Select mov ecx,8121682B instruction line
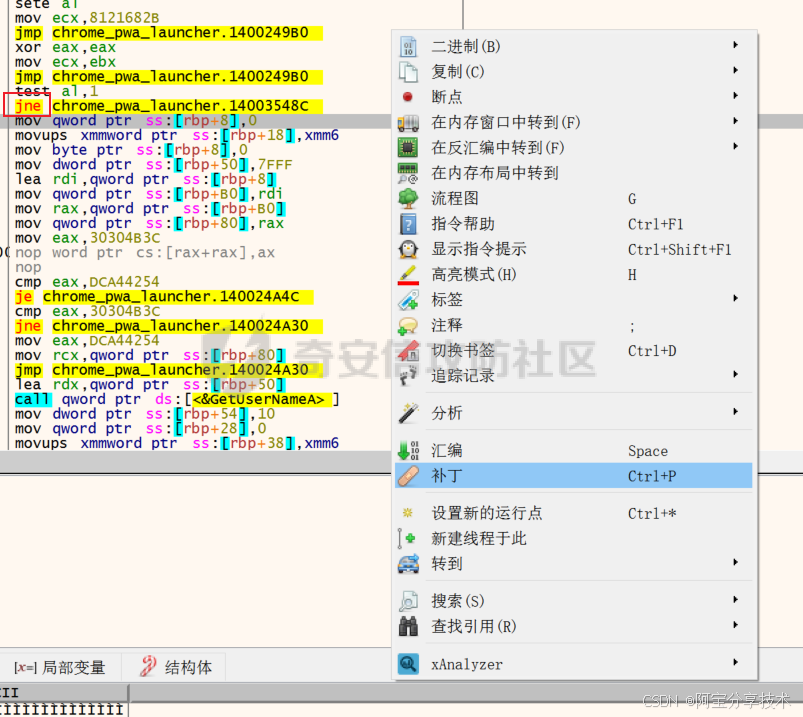The width and height of the screenshot is (803, 717). (x=87, y=18)
